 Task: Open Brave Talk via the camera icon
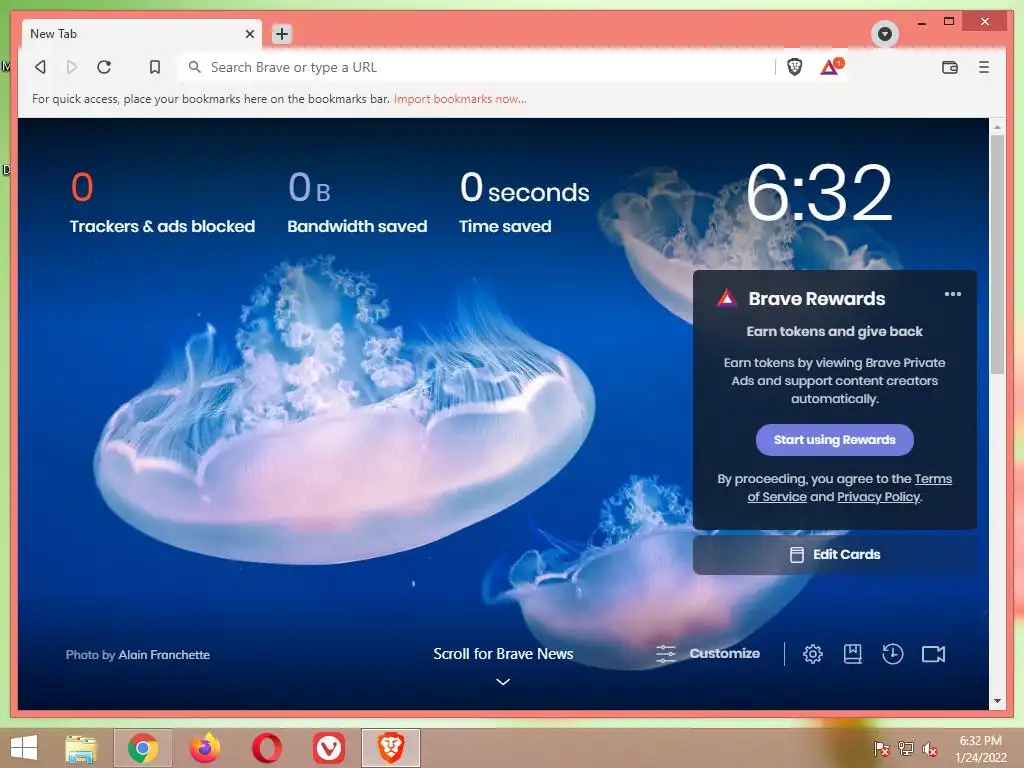point(933,654)
